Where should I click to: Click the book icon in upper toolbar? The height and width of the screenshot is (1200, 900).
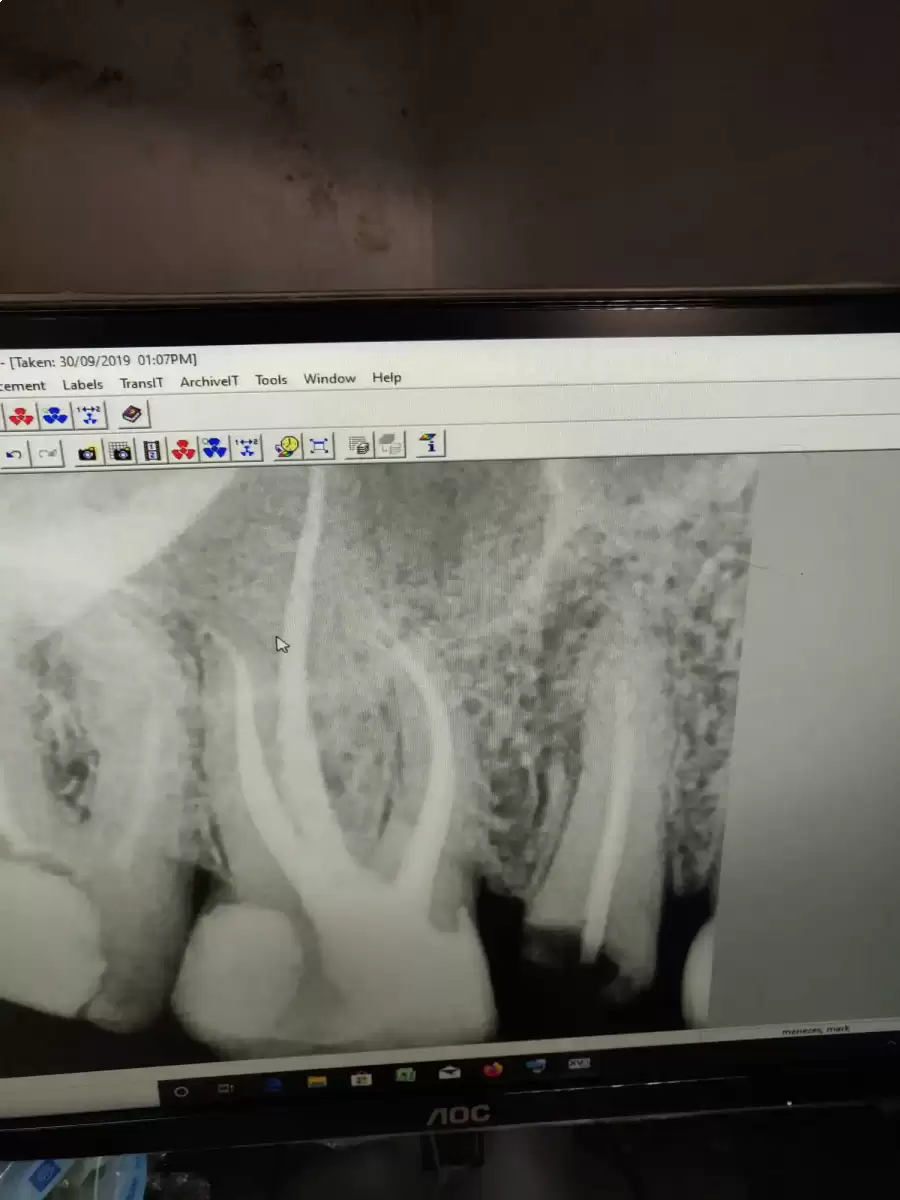point(132,414)
